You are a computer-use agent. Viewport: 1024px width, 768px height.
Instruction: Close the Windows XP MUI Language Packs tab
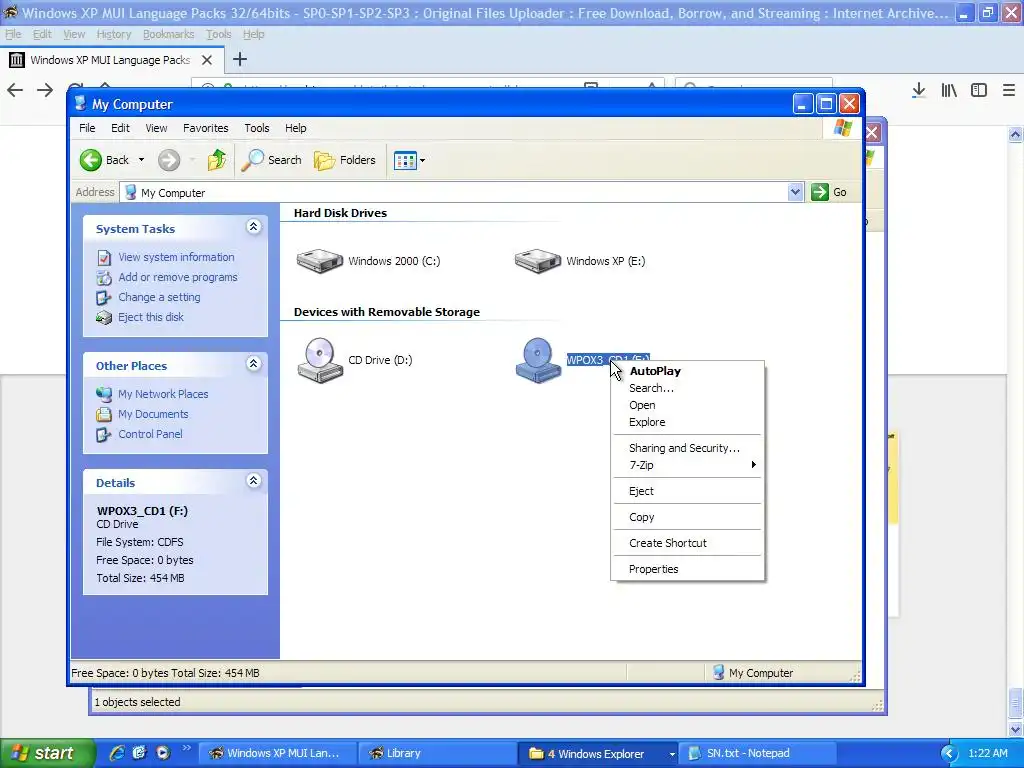pos(207,60)
